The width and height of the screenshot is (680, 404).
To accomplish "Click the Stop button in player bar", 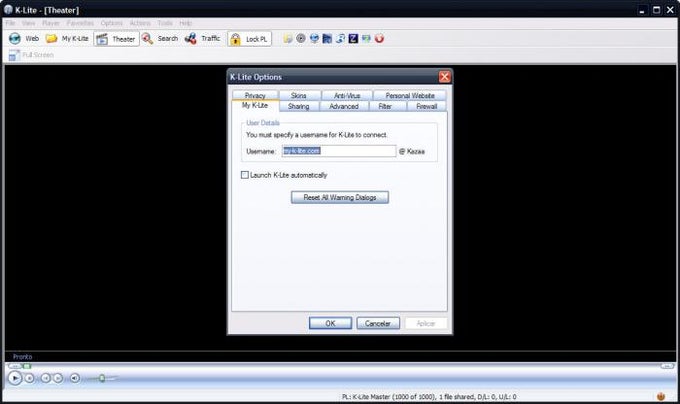I will (x=29, y=378).
